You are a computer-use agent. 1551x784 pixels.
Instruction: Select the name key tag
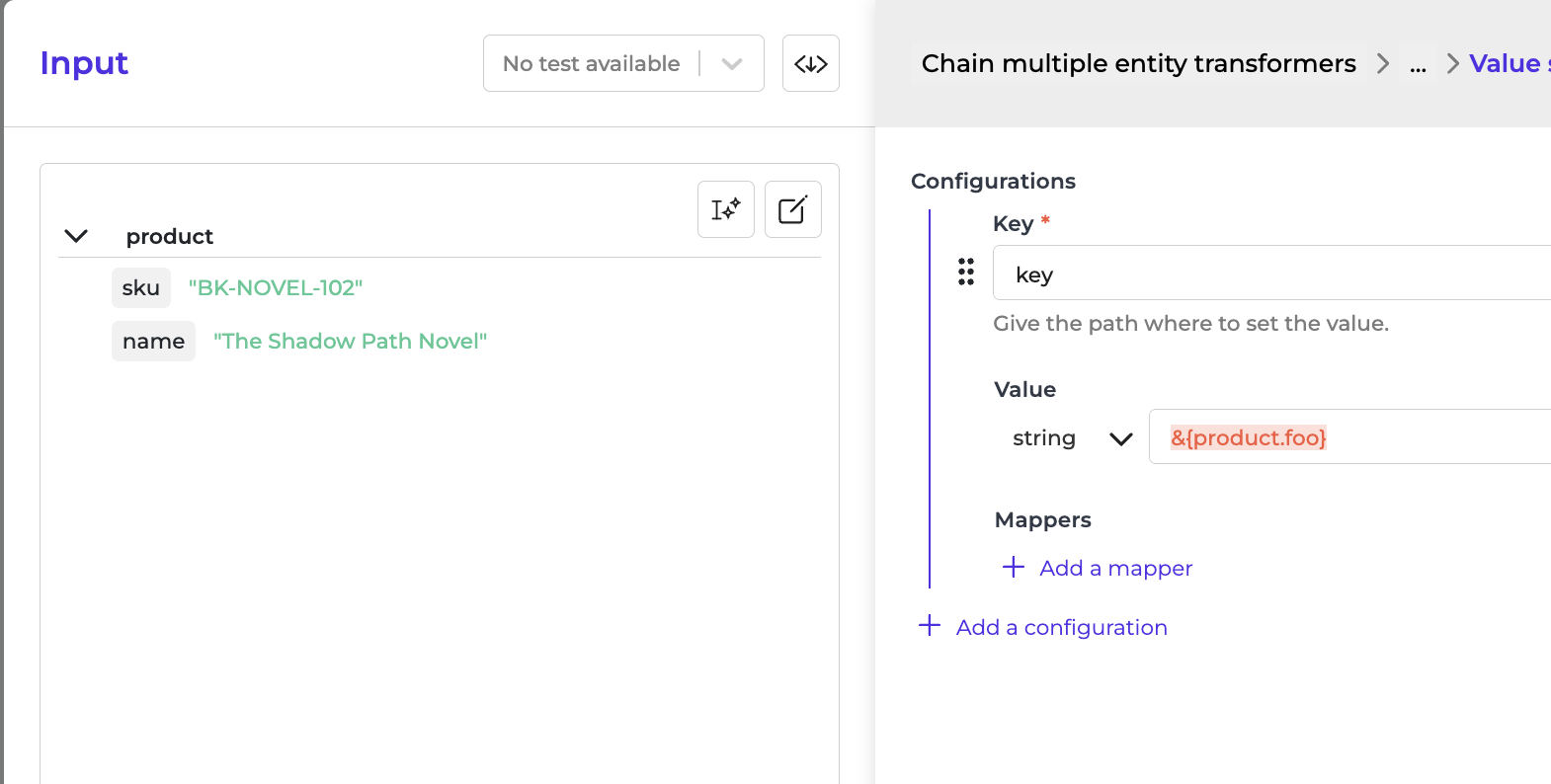(x=153, y=342)
